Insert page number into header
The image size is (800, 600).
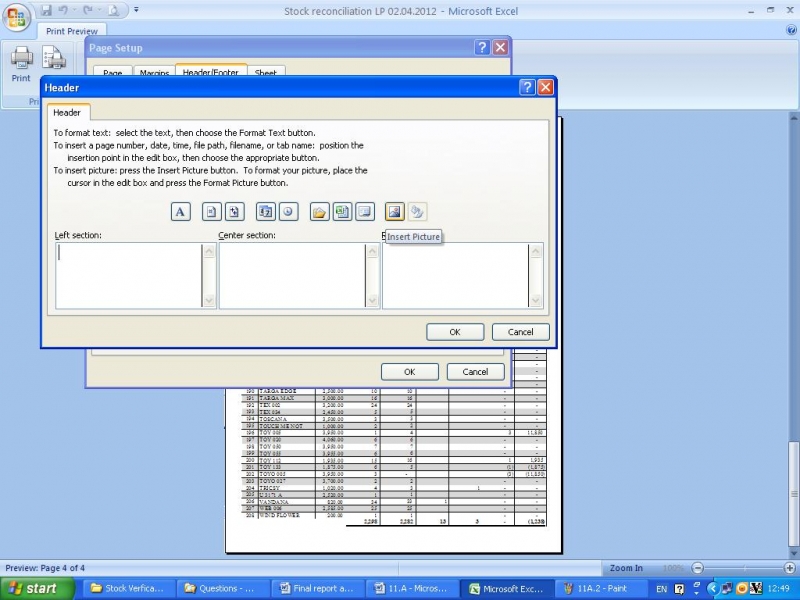coord(210,211)
